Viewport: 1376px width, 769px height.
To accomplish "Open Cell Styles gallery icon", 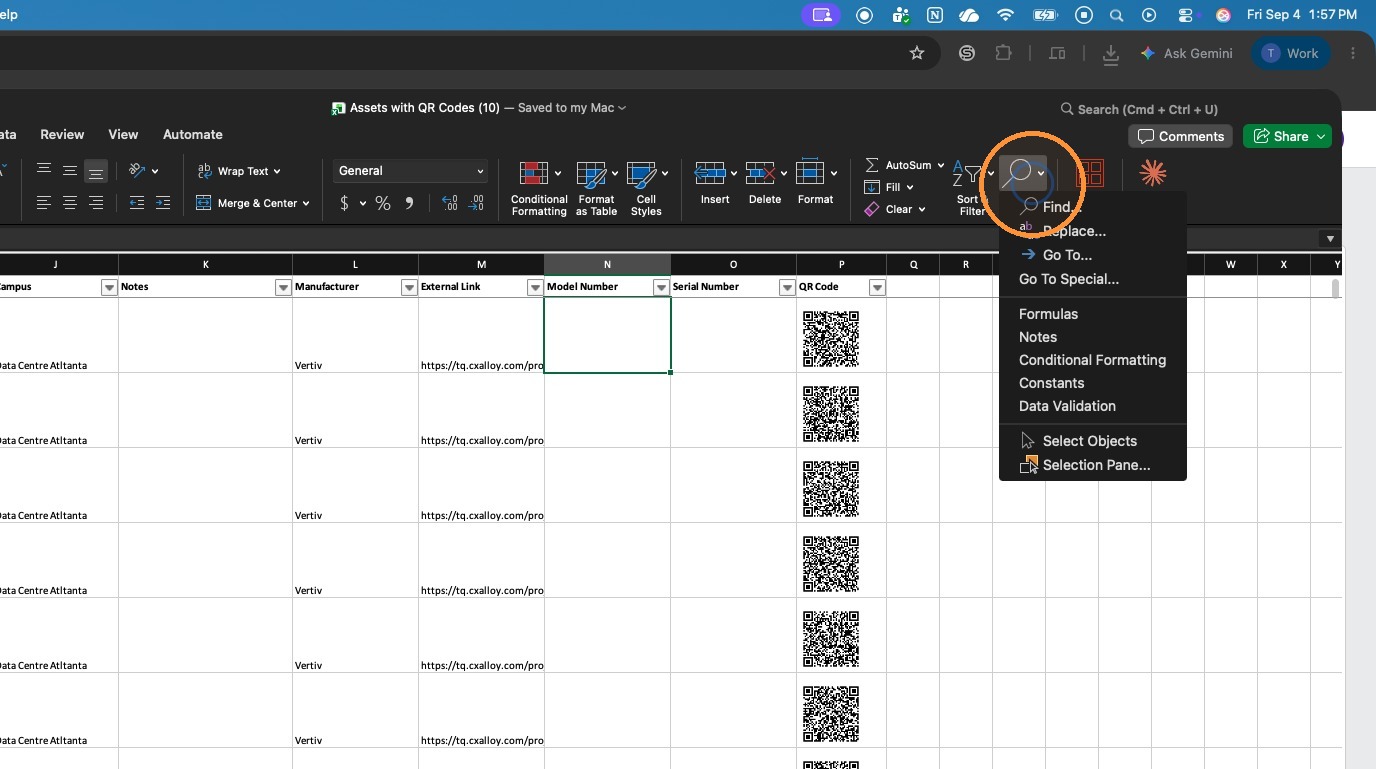I will coord(641,173).
